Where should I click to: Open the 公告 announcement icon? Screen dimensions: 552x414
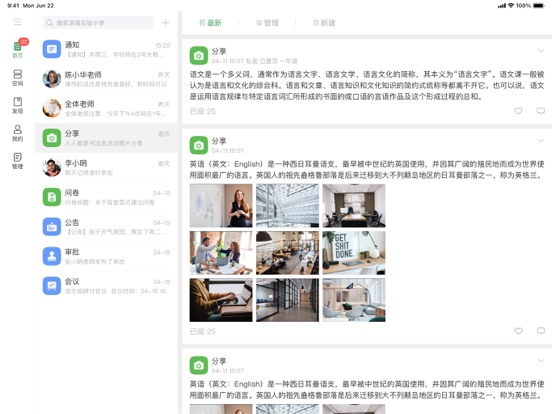(52, 226)
